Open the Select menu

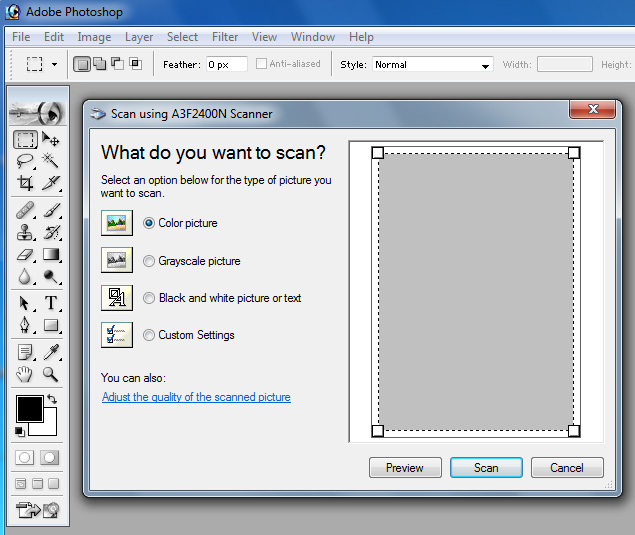(x=182, y=37)
